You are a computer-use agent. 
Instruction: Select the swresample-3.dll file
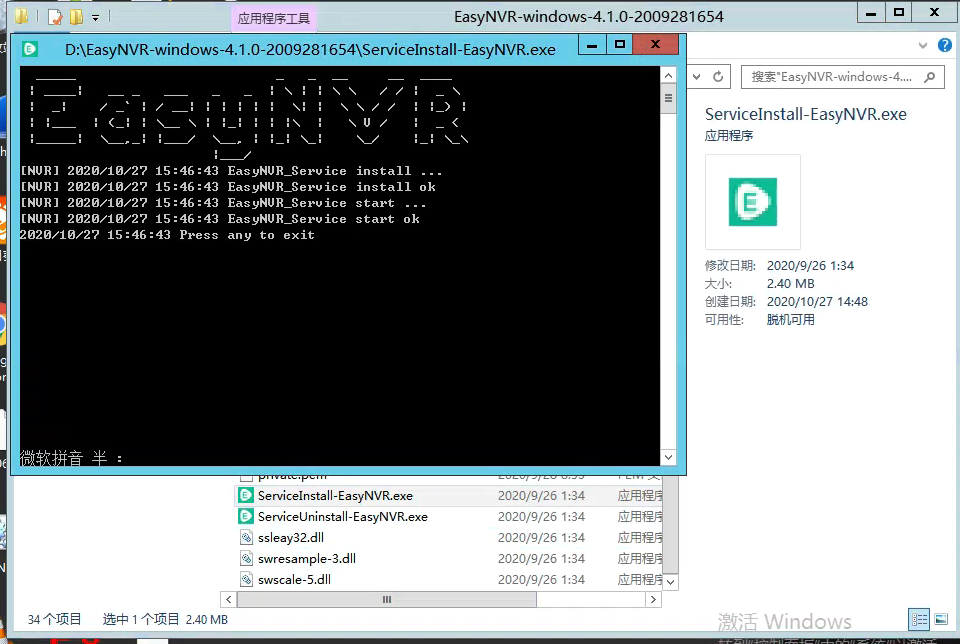tap(449, 558)
